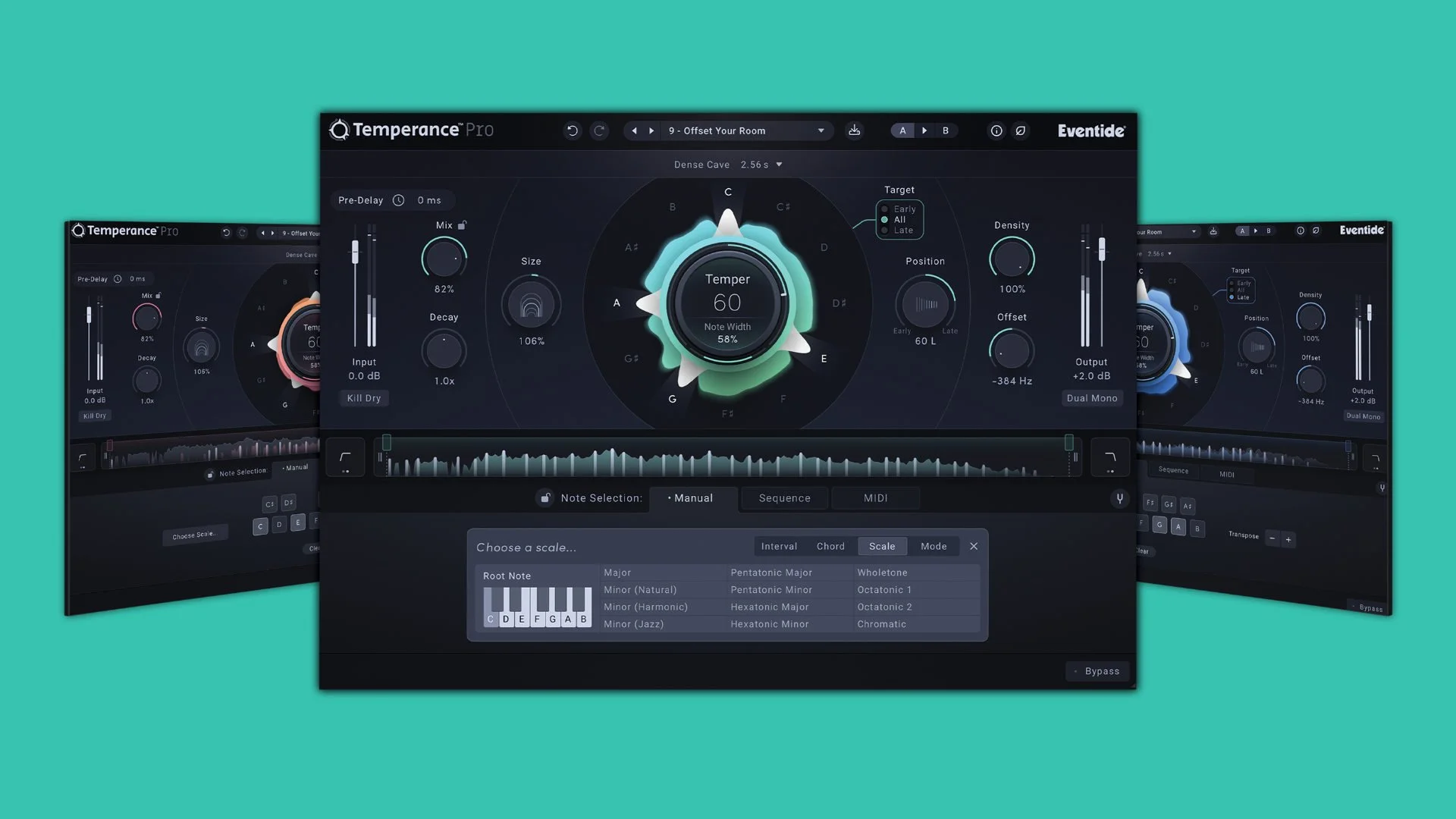The height and width of the screenshot is (819, 1456).
Task: Toggle the Kill Dry switch
Action: [x=363, y=398]
